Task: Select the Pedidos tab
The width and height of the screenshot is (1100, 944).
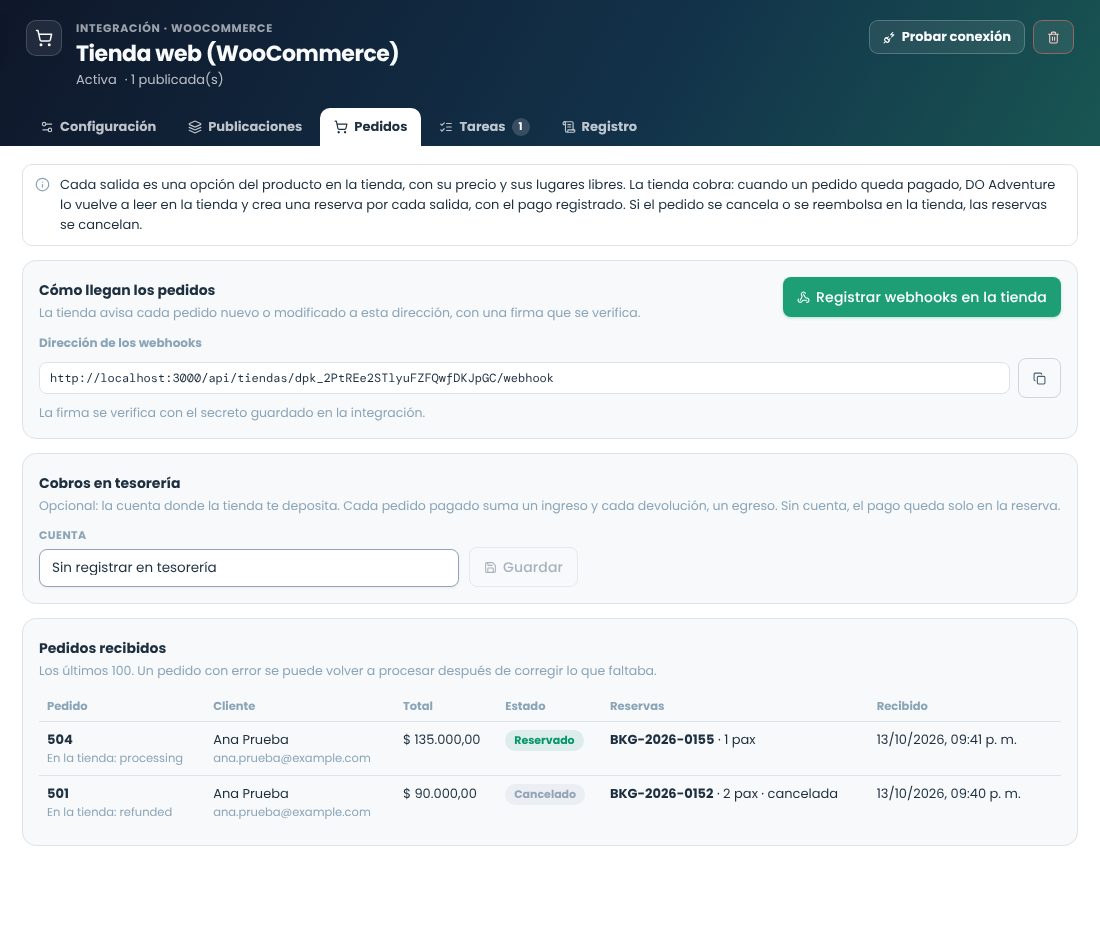Action: 370,127
